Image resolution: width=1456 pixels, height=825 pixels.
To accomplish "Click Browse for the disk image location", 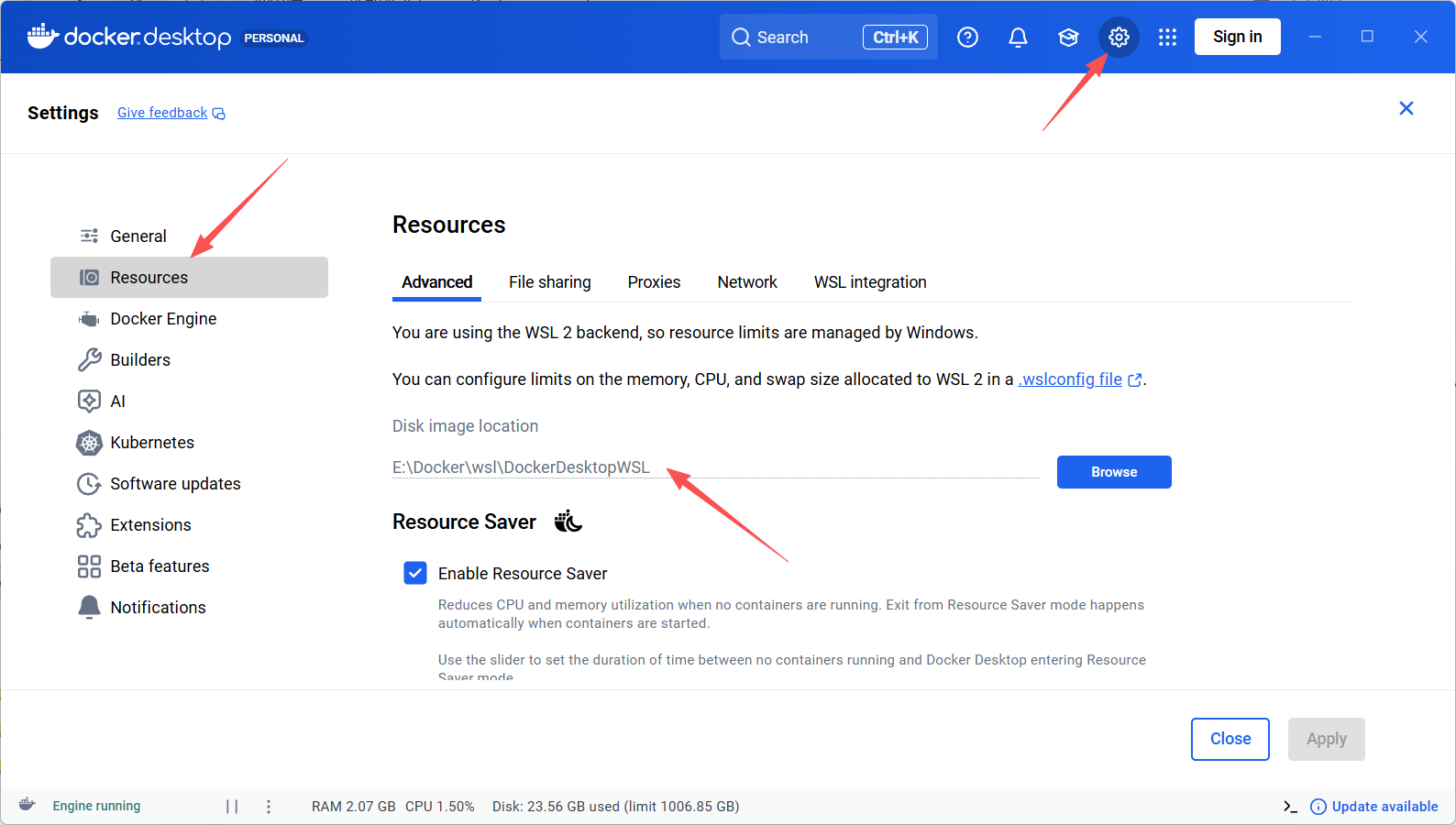I will click(1114, 472).
